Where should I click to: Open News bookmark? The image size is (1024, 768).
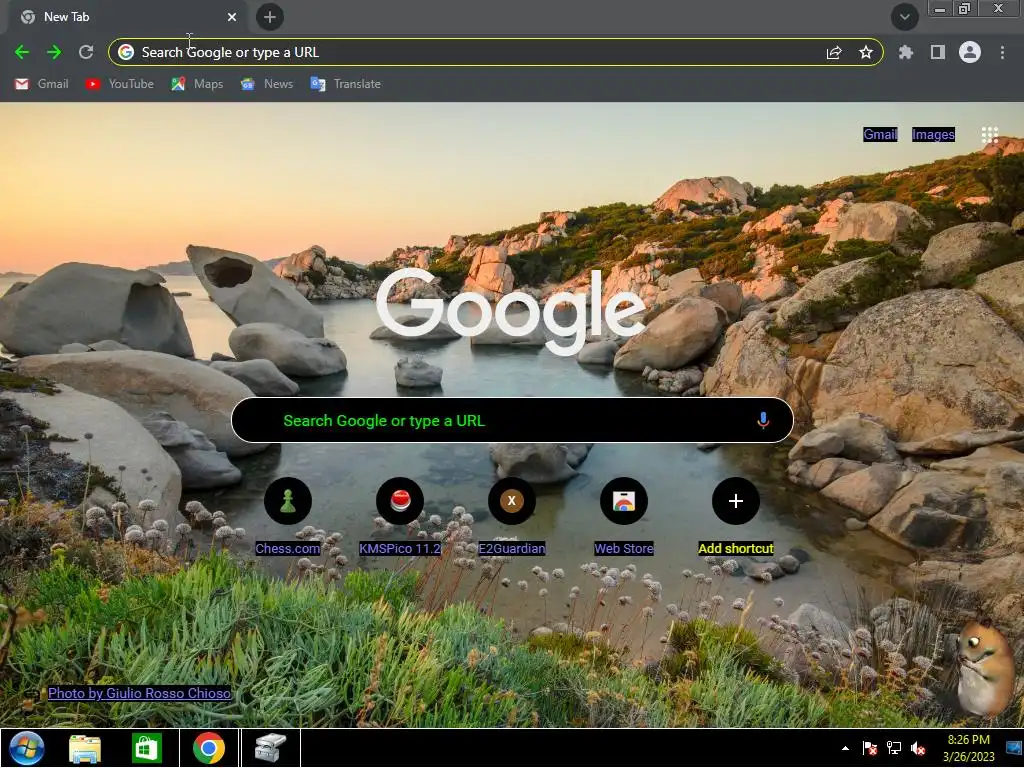click(x=267, y=84)
